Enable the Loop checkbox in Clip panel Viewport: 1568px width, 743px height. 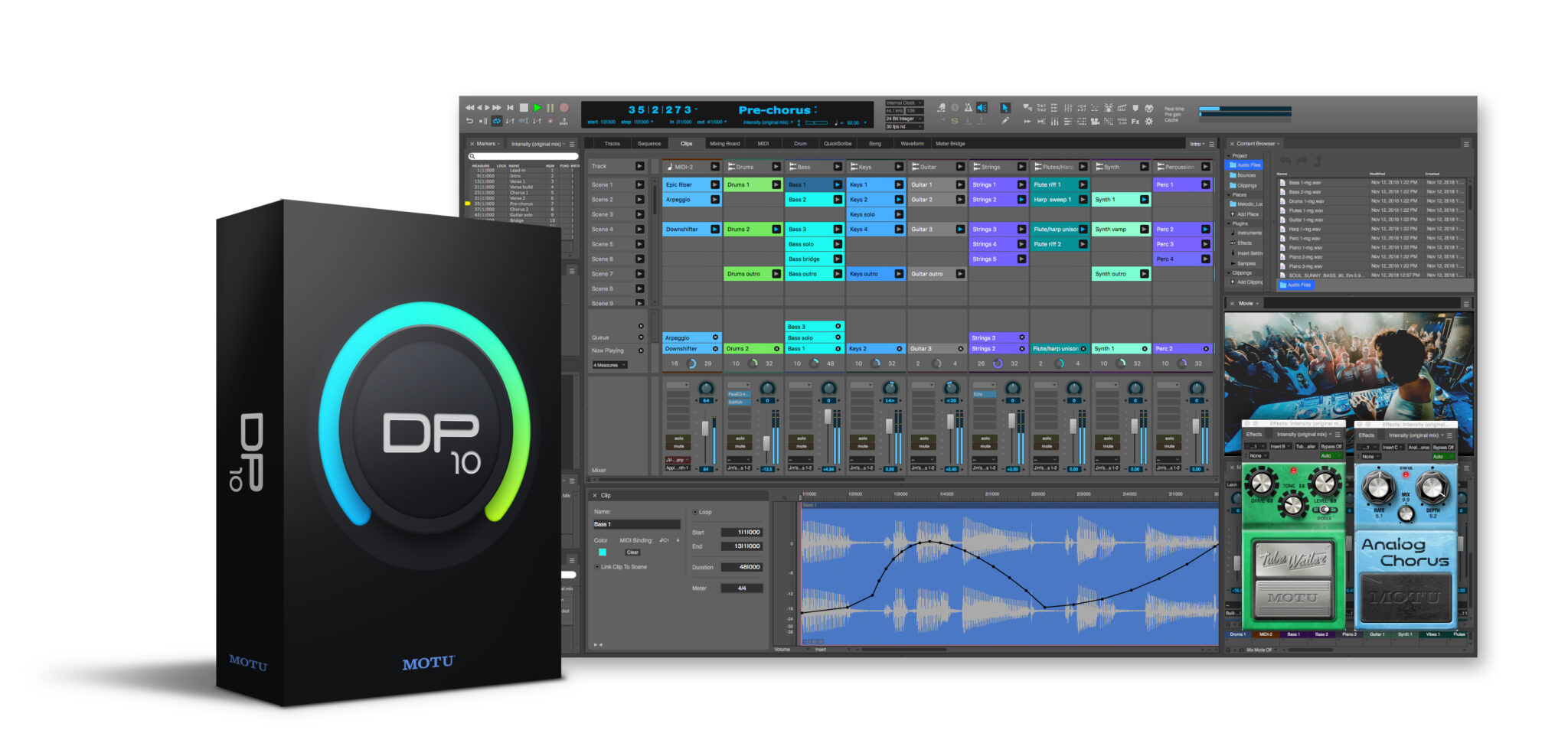point(695,512)
